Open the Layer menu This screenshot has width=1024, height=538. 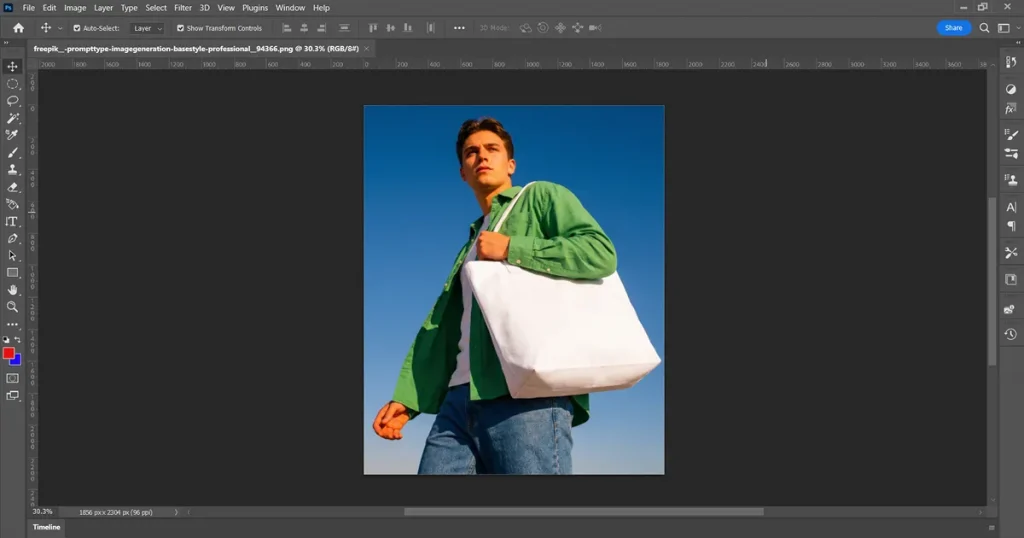point(103,8)
